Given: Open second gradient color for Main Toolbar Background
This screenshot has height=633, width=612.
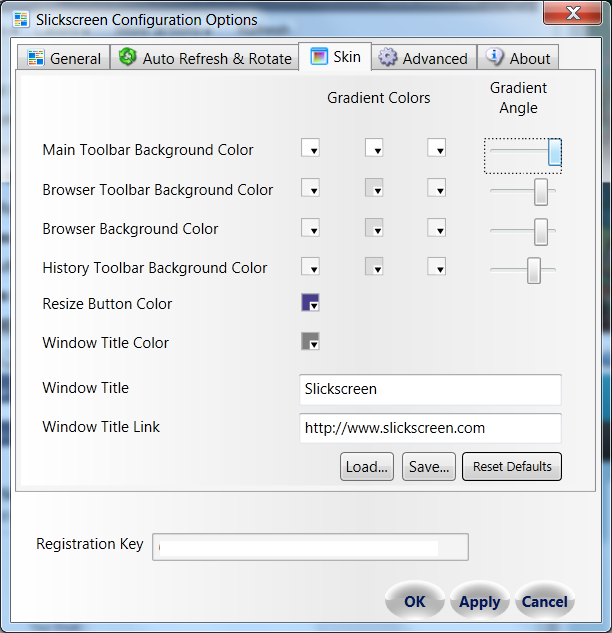Looking at the screenshot, I should click(x=374, y=148).
